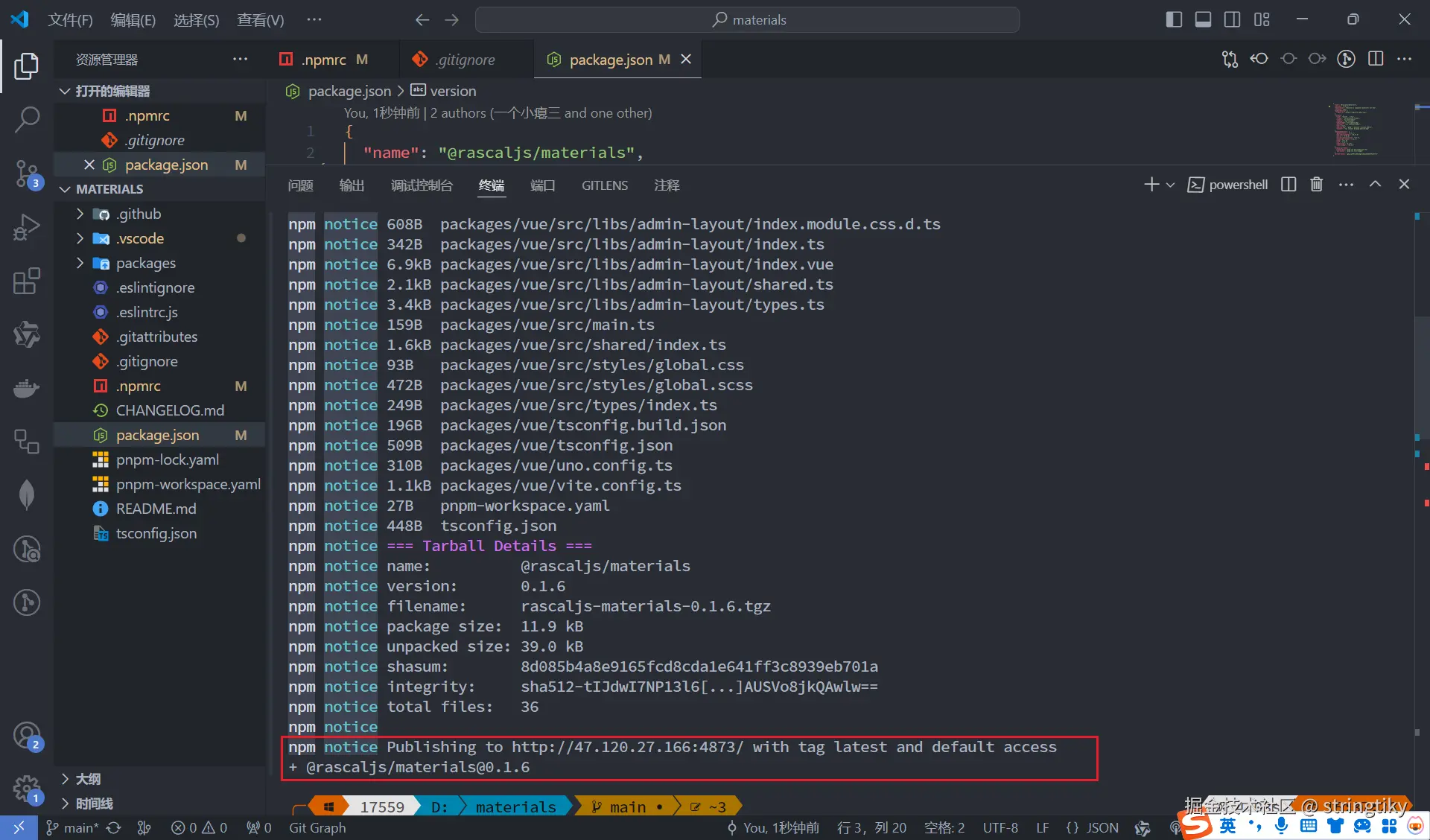Open new terminal profile dropdown arrow
Image resolution: width=1430 pixels, height=840 pixels.
1170,185
